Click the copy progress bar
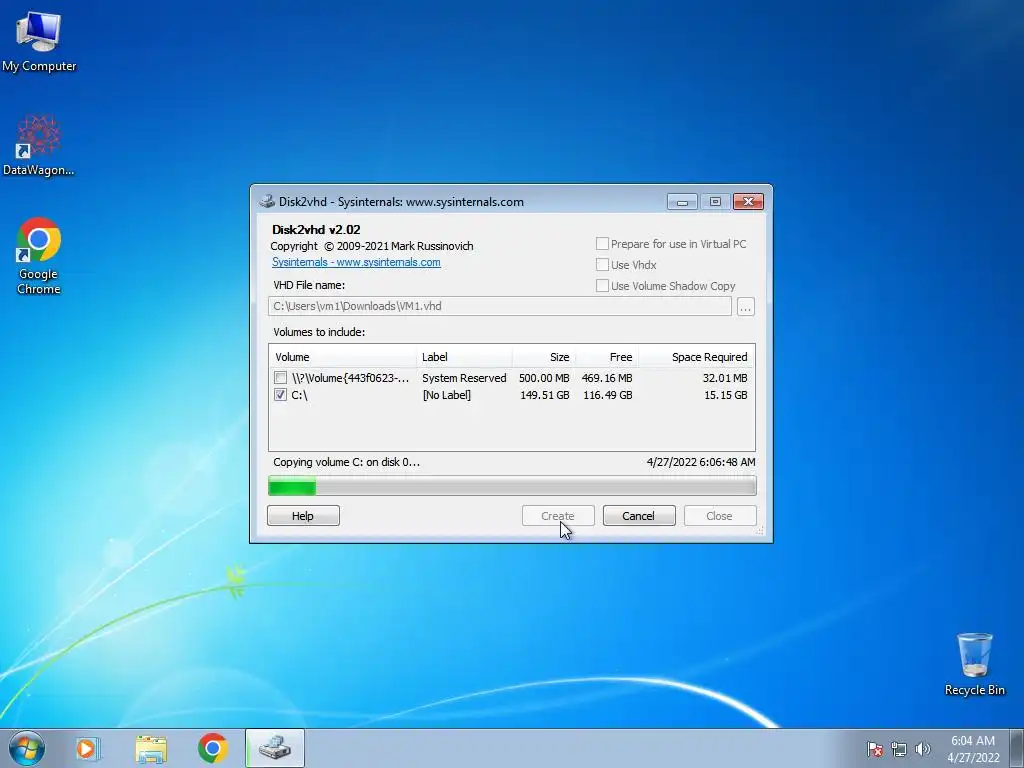Viewport: 1024px width, 768px height. [512, 486]
